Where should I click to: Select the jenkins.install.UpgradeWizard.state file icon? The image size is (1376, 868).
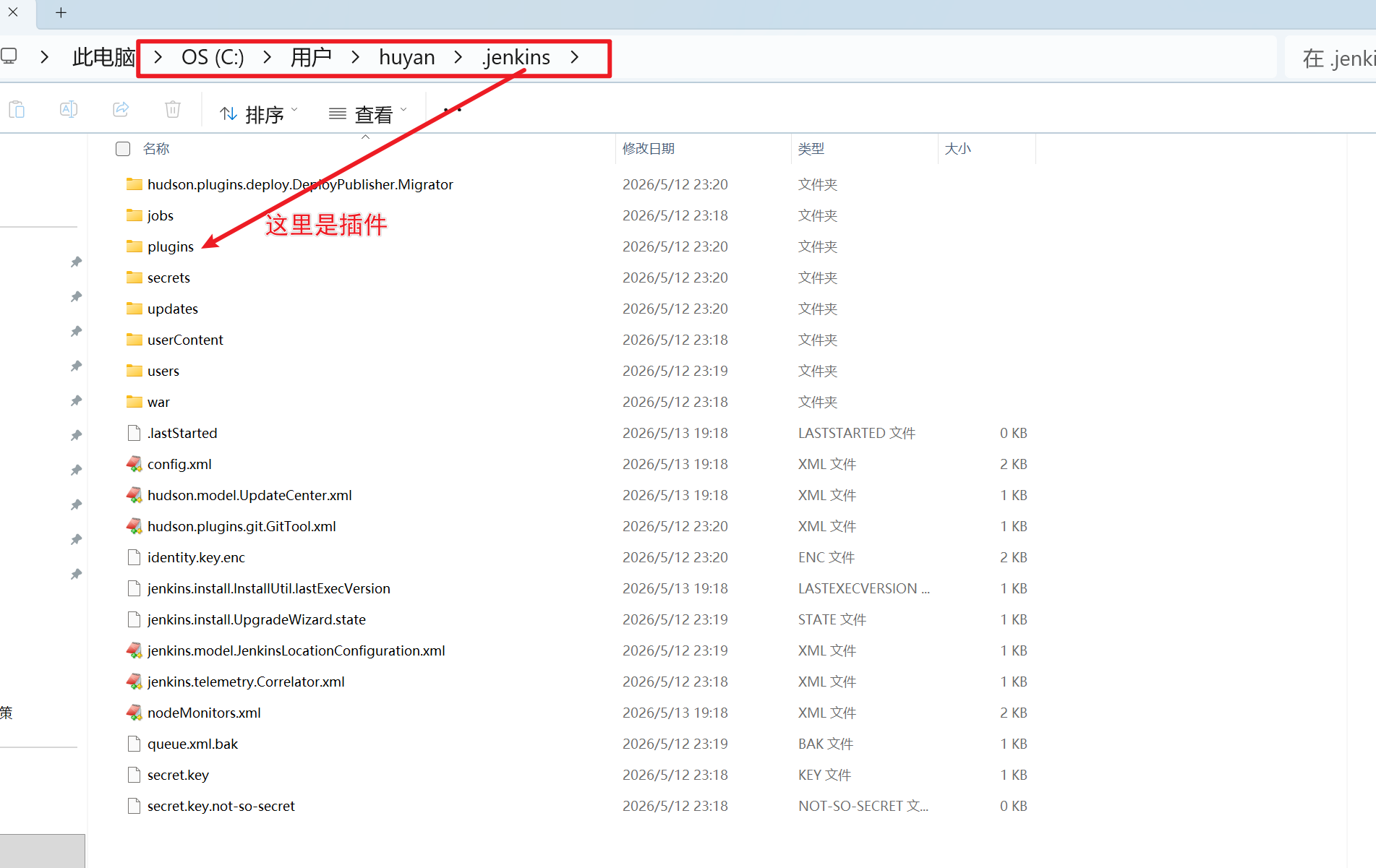click(134, 619)
